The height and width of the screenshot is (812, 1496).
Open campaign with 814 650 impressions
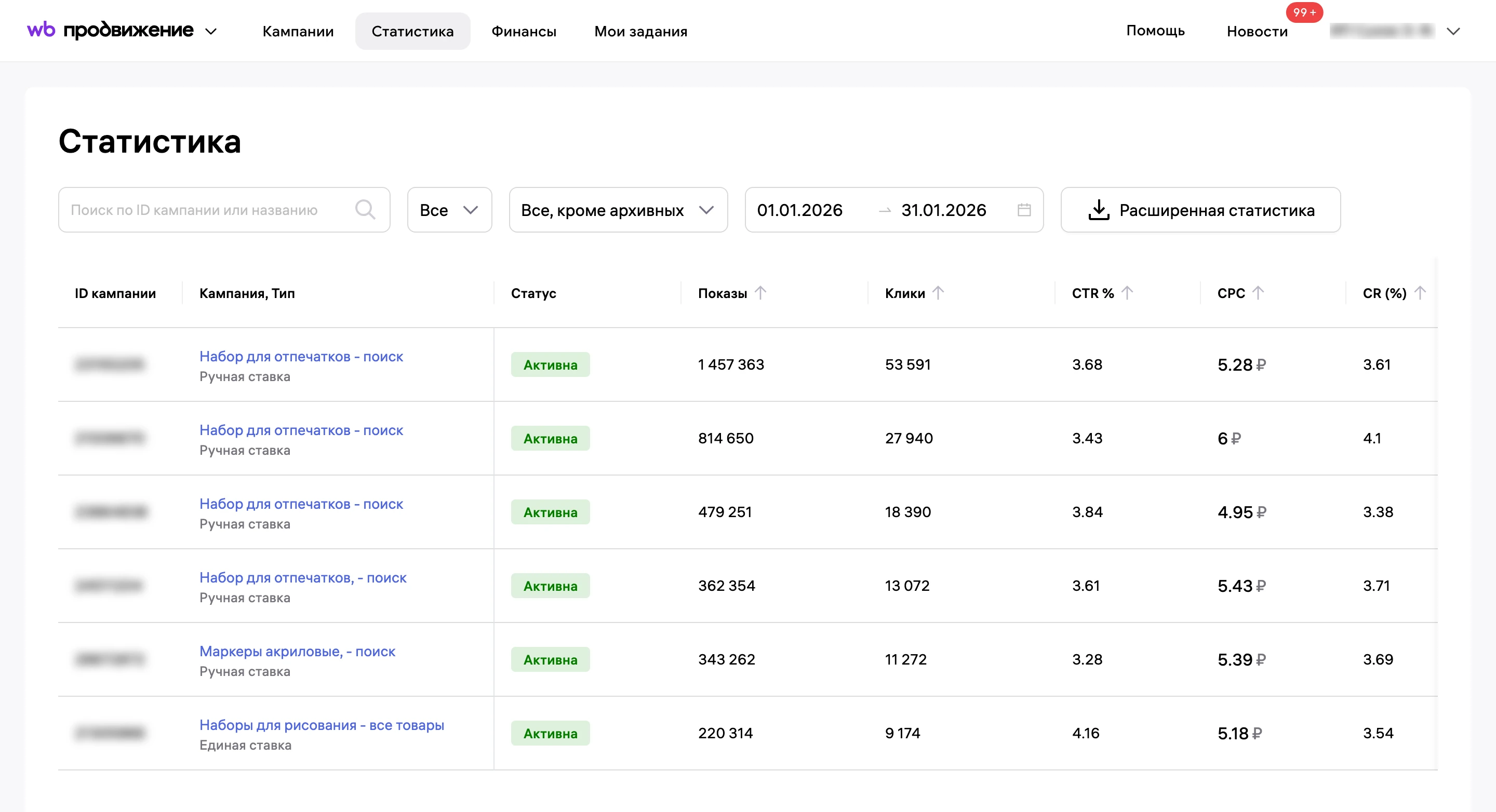tap(301, 430)
